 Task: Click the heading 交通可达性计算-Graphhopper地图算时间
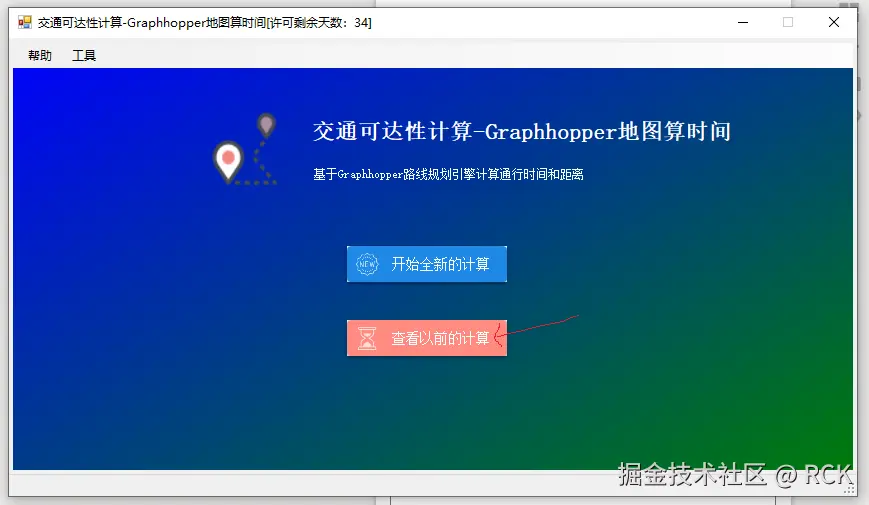522,132
